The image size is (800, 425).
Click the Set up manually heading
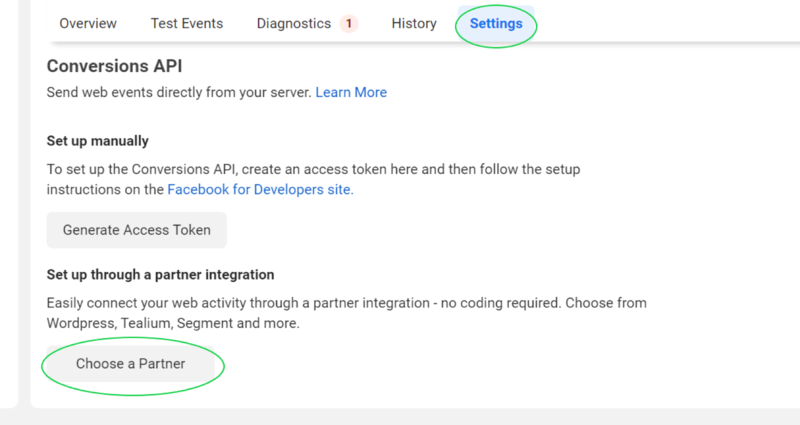point(98,141)
